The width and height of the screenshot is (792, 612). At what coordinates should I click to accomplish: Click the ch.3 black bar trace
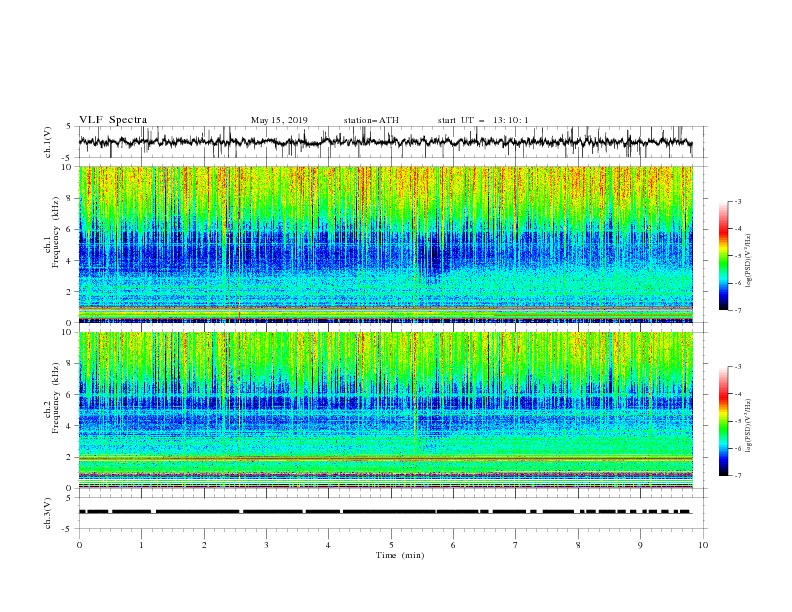tap(385, 512)
